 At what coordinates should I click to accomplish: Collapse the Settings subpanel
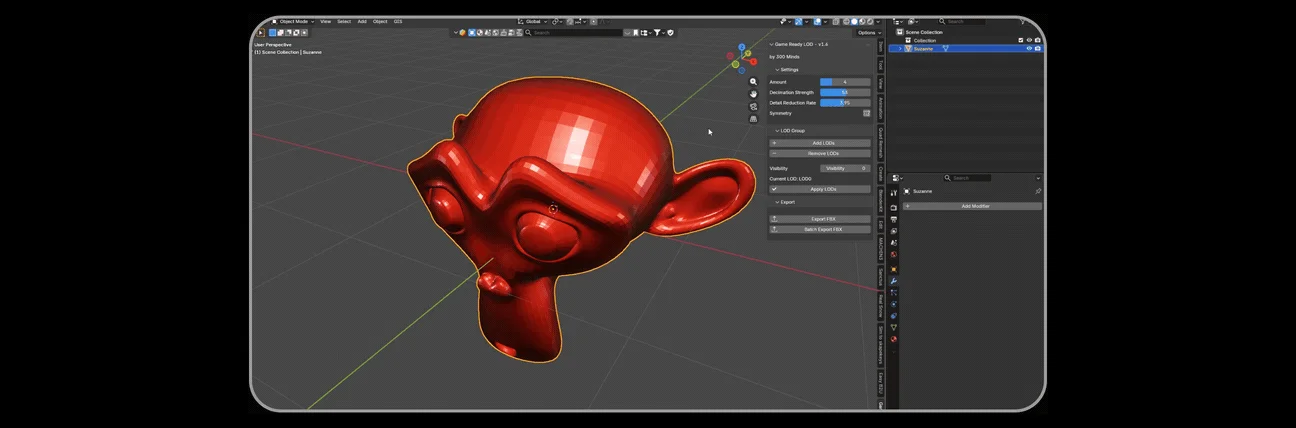click(x=777, y=70)
